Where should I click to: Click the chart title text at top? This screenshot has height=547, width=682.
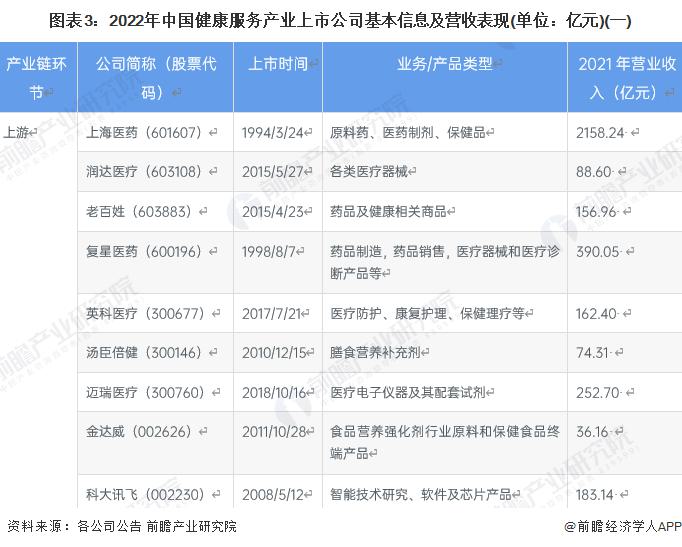pos(340,18)
